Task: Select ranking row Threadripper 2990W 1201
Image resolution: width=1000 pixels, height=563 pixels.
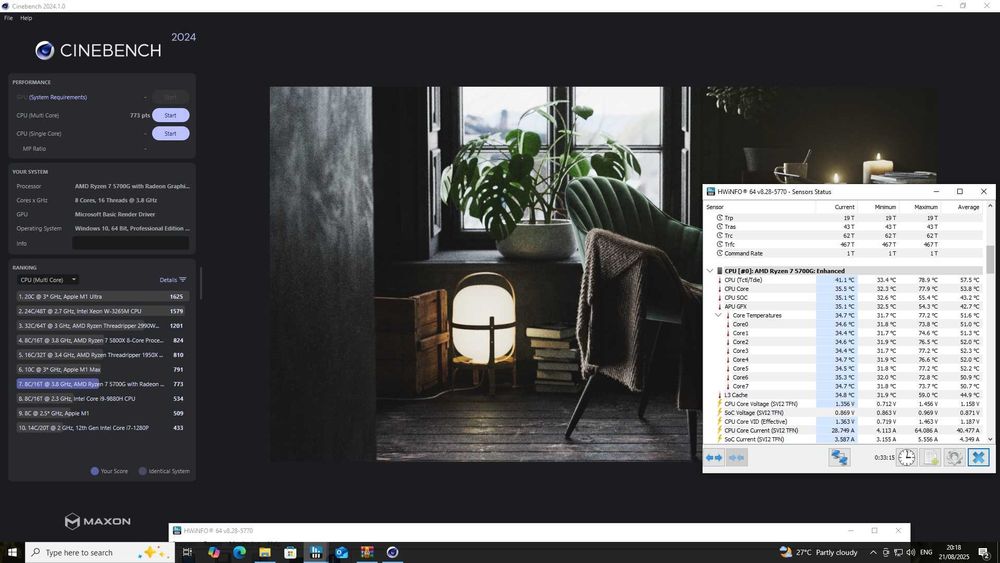Action: point(101,326)
